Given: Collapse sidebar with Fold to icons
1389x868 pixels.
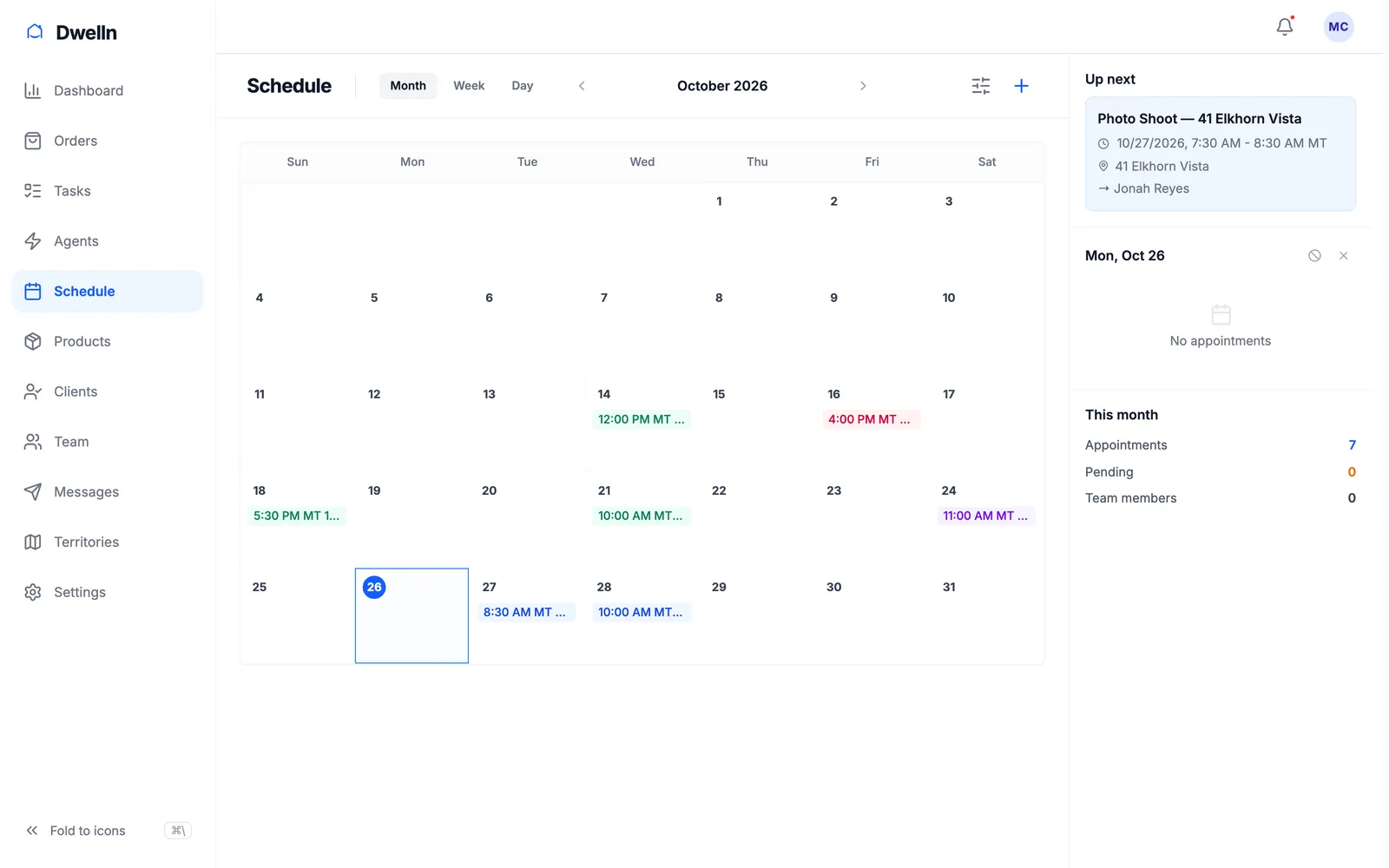Looking at the screenshot, I should (x=107, y=831).
